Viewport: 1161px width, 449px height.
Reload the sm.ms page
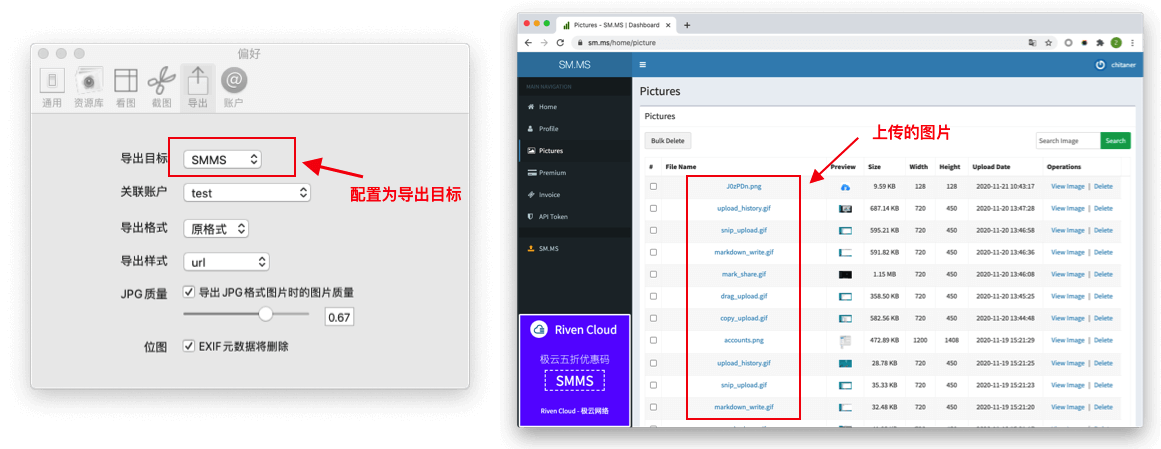tap(561, 43)
